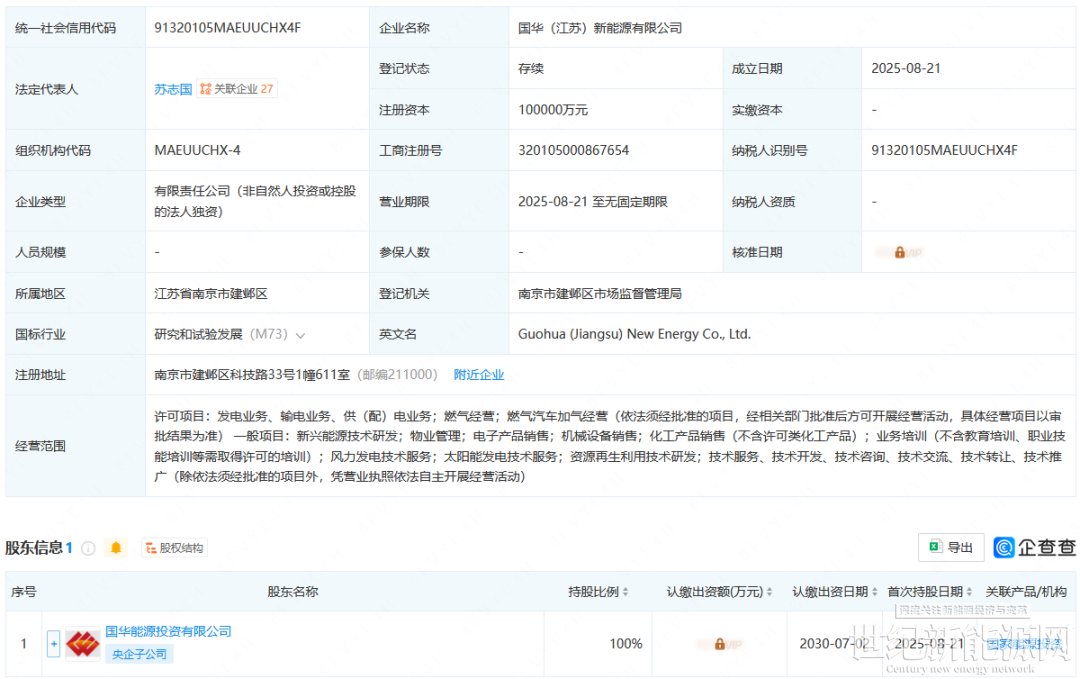
Task: Open 国华能源投资有限公司 shareholder link
Action: (x=168, y=632)
